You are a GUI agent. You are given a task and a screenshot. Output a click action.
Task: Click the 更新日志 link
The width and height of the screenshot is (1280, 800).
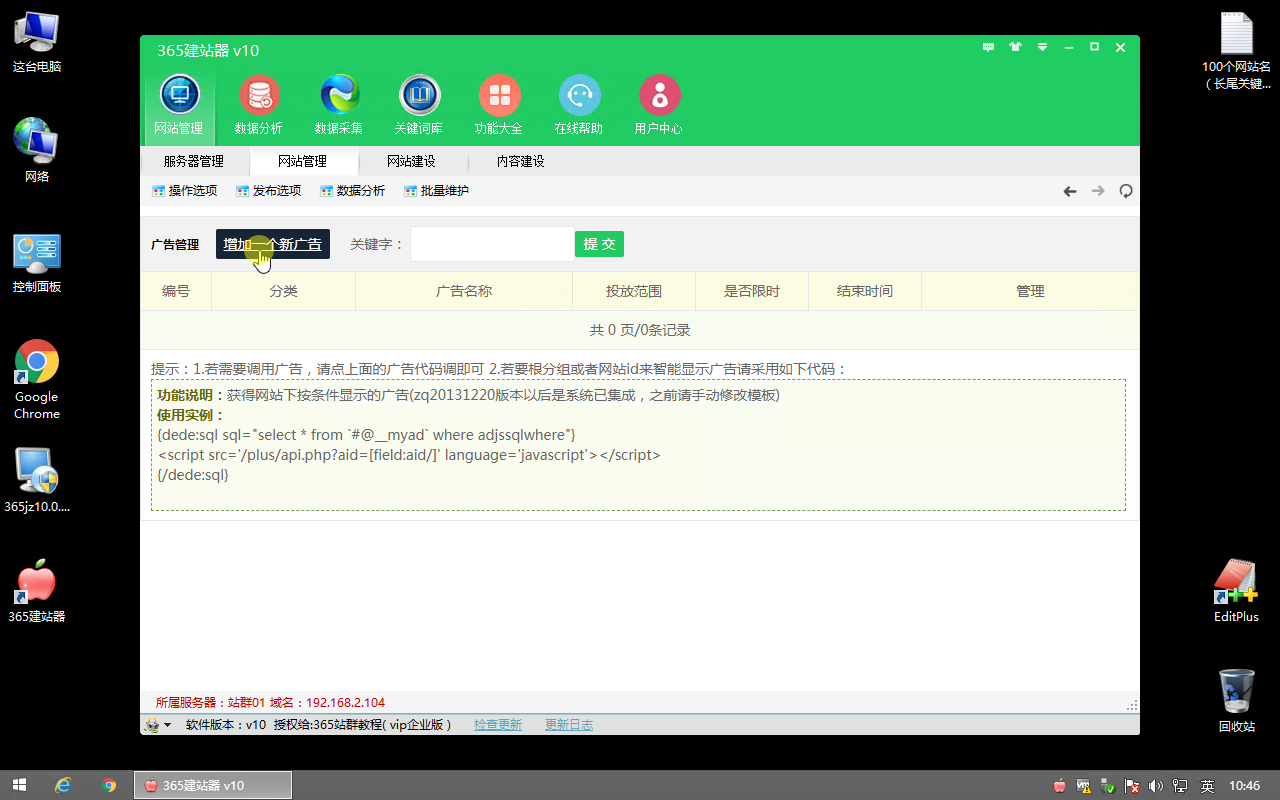pos(569,725)
